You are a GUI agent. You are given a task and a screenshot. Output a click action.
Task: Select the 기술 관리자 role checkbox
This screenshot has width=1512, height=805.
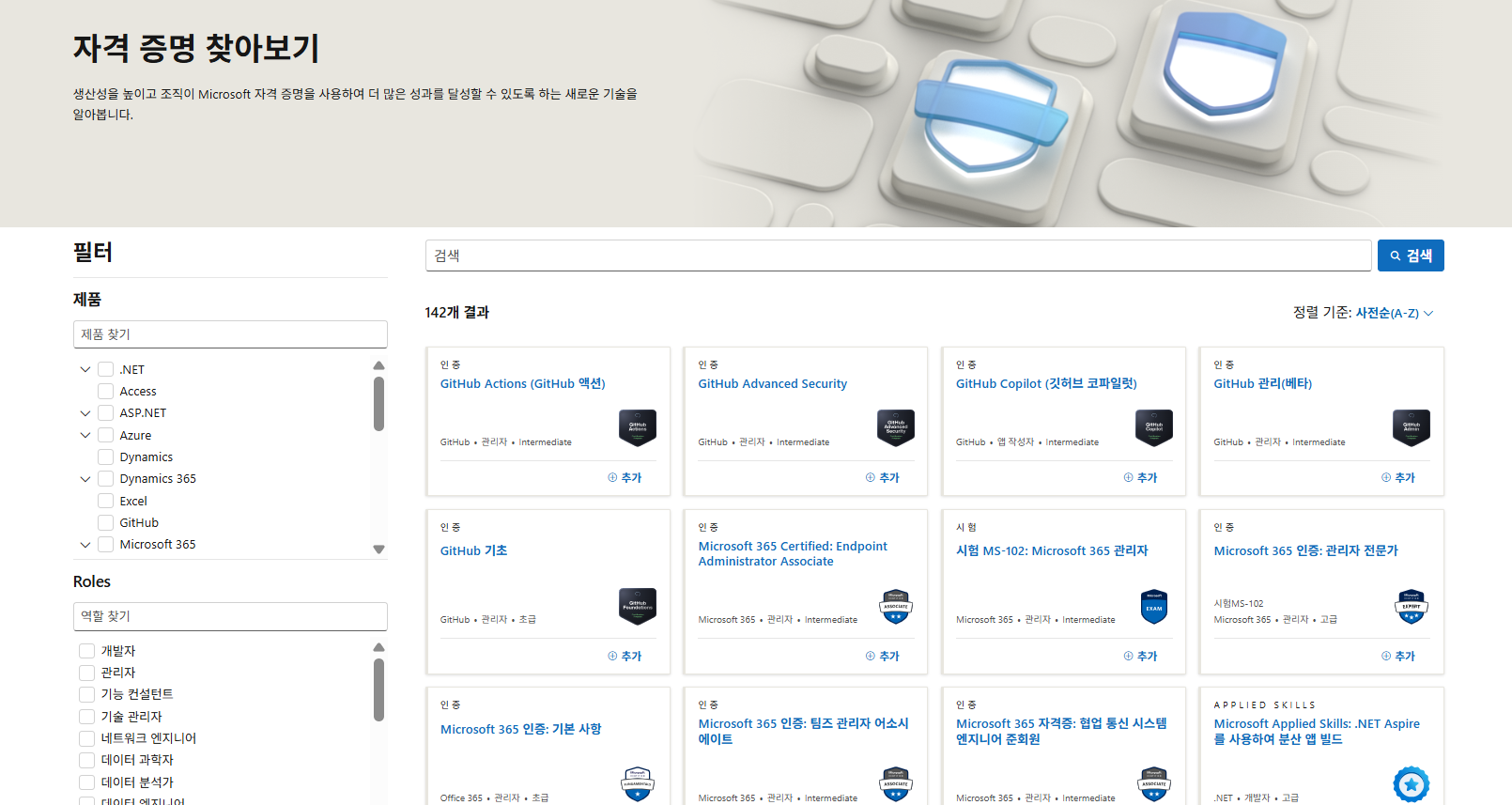coord(87,717)
